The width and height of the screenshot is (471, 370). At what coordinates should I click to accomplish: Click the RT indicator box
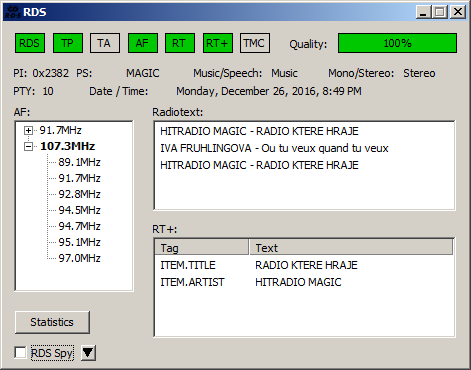[180, 43]
